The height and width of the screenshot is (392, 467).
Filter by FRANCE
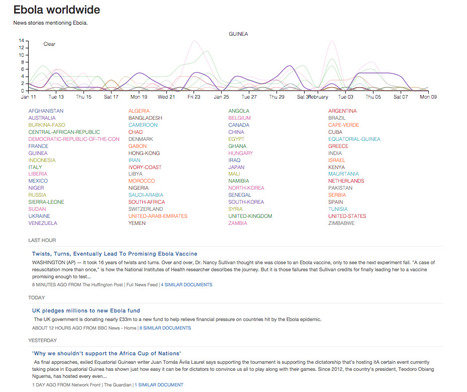point(38,146)
